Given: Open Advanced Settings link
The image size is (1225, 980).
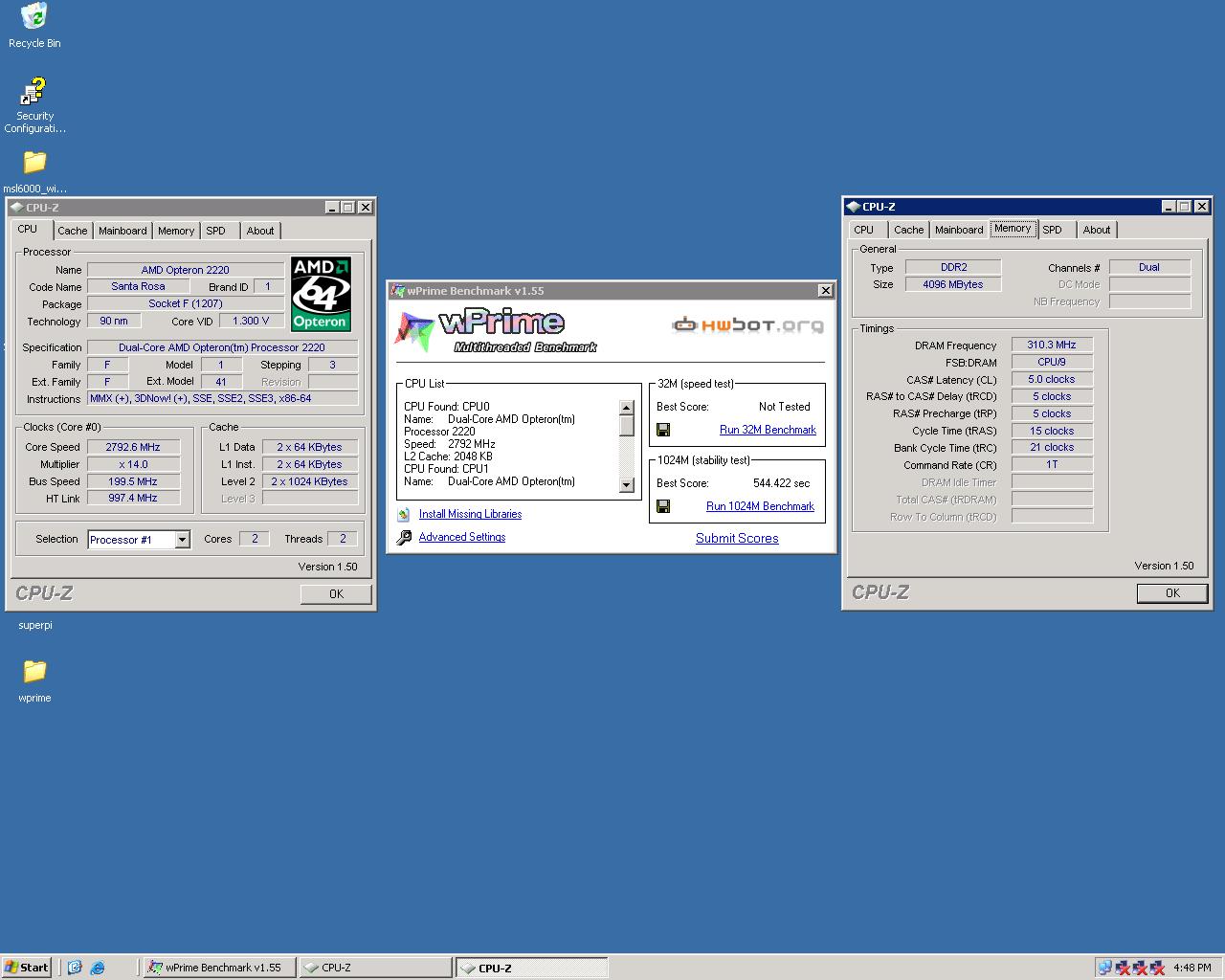Looking at the screenshot, I should [462, 537].
